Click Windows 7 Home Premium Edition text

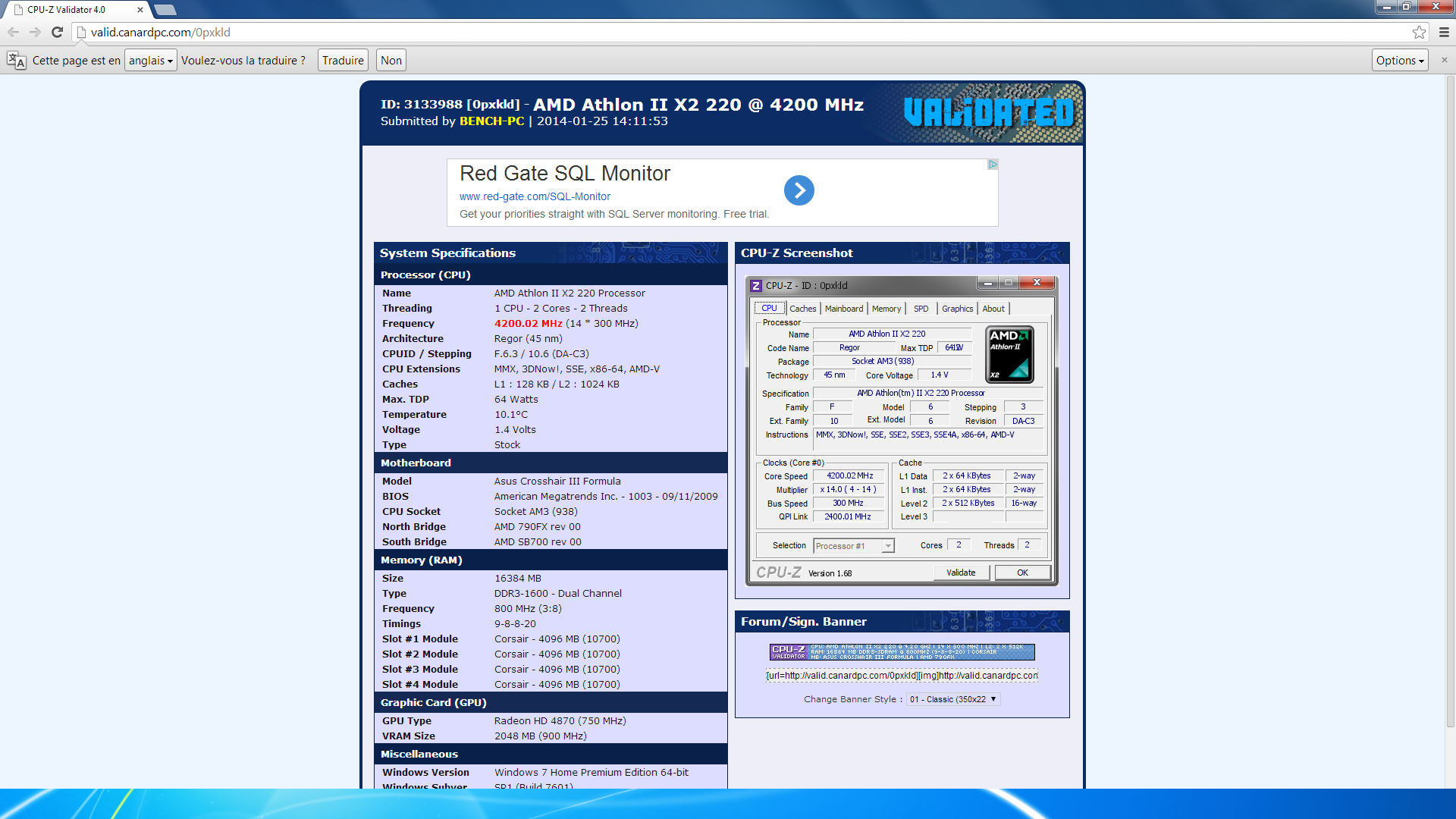click(x=591, y=773)
